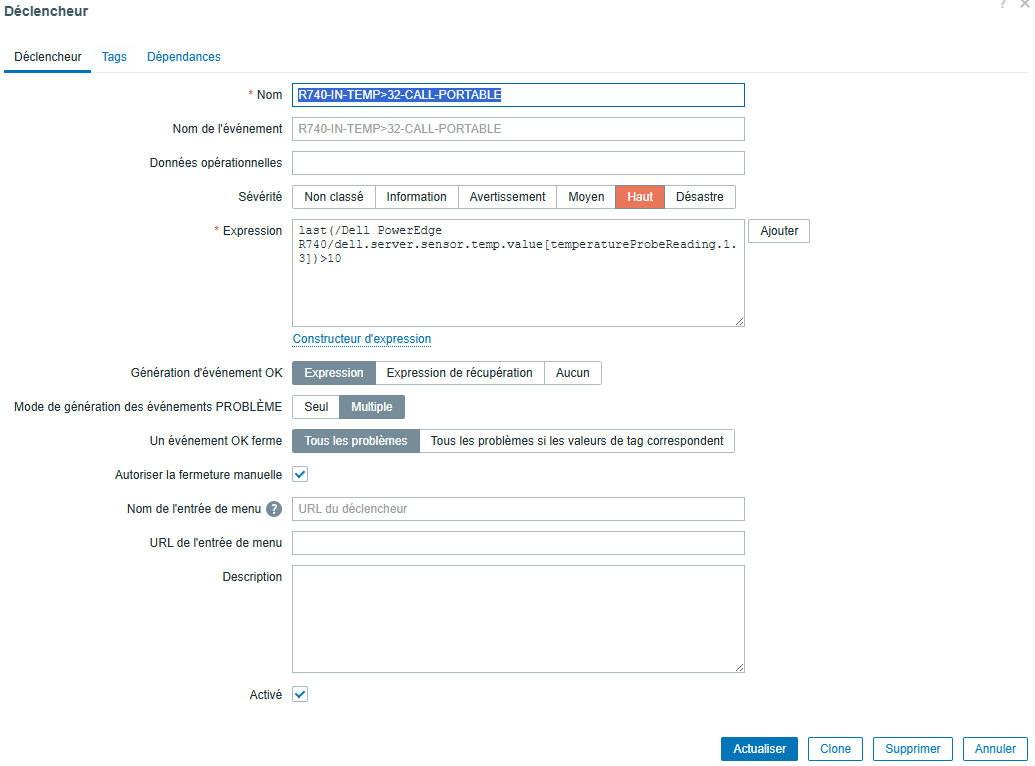Select Multiple problem generation mode
The height and width of the screenshot is (766, 1035).
[x=372, y=407]
